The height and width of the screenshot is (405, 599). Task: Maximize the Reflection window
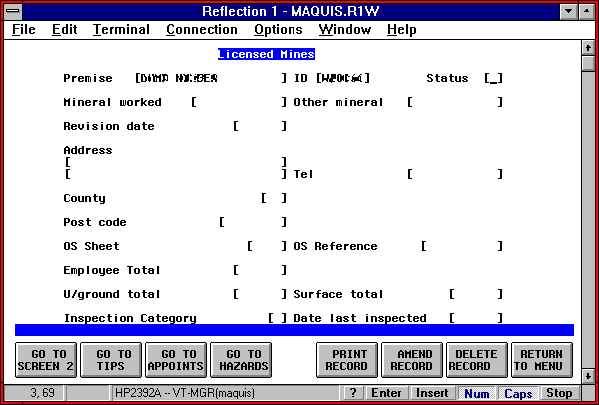click(586, 11)
